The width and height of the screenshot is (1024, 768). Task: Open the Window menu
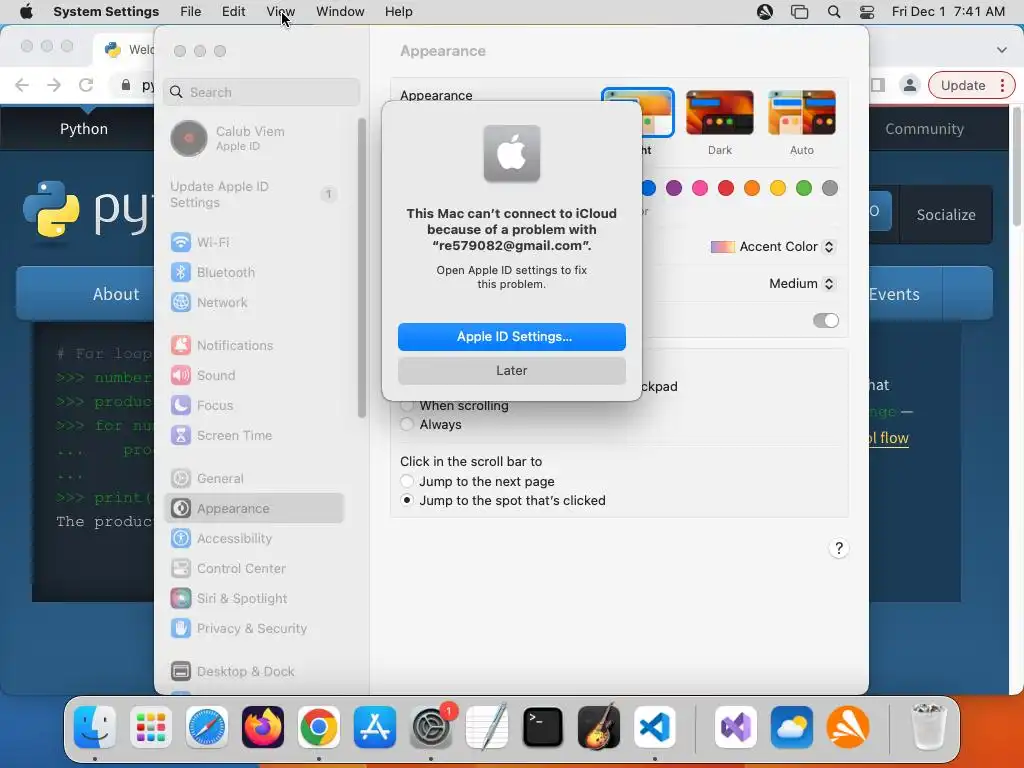[340, 12]
